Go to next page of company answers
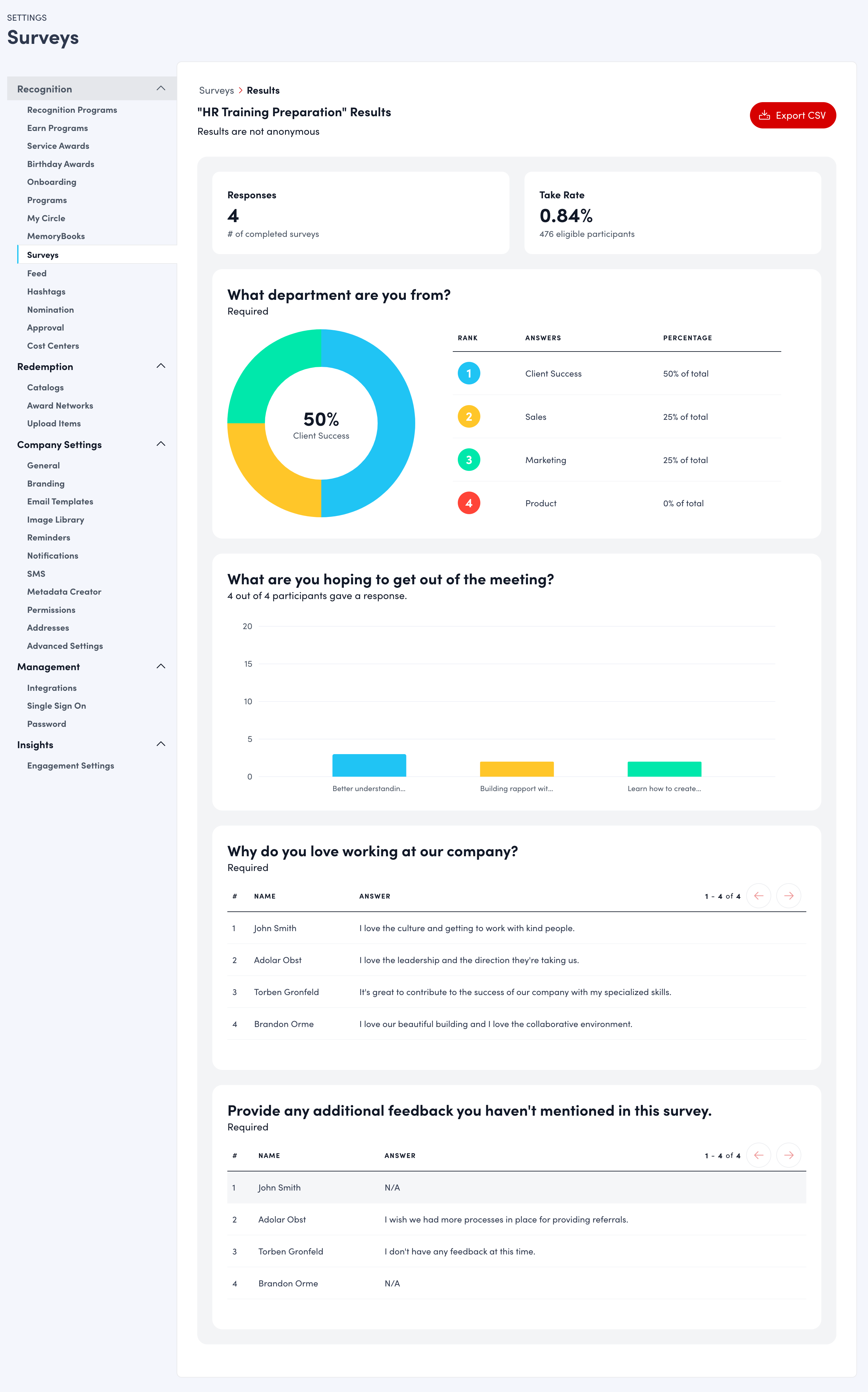Viewport: 868px width, 1392px height. click(788, 896)
